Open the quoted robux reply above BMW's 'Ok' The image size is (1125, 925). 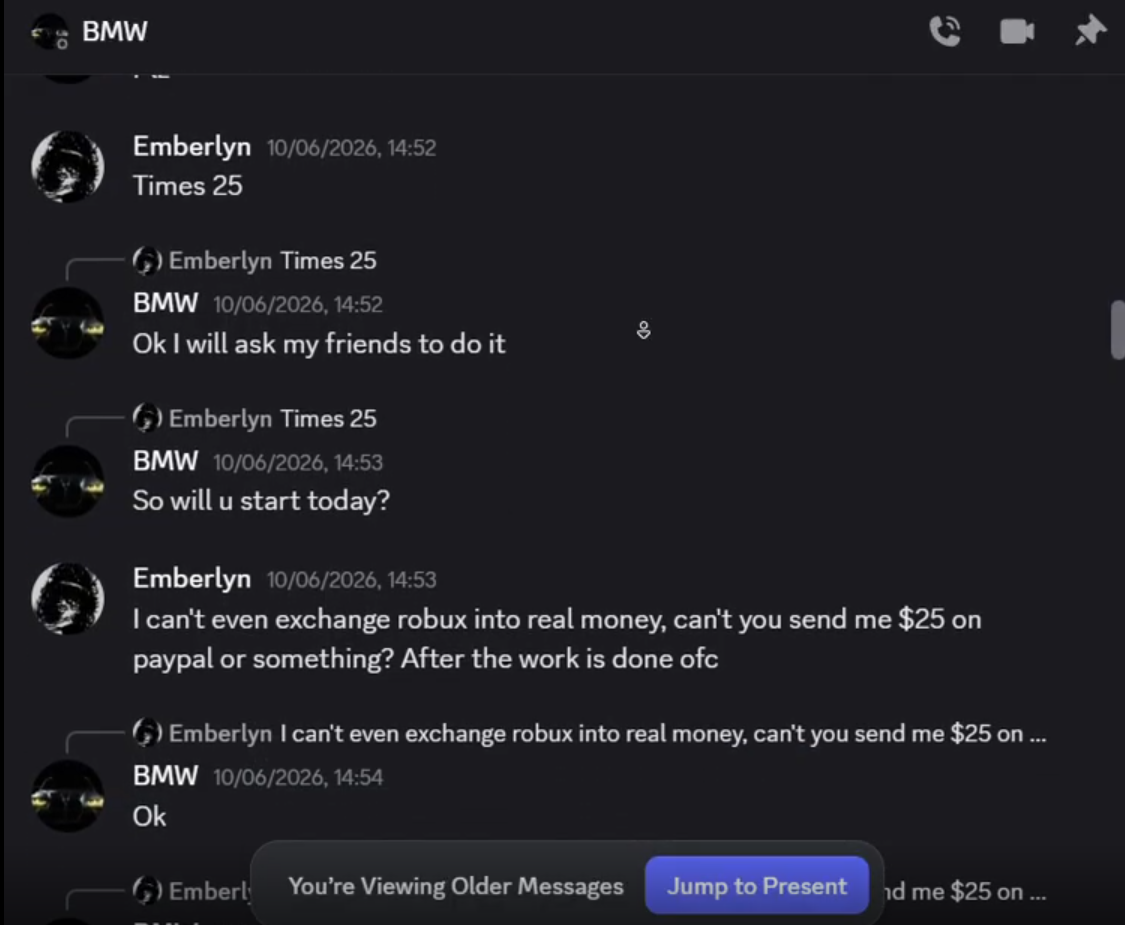point(663,733)
